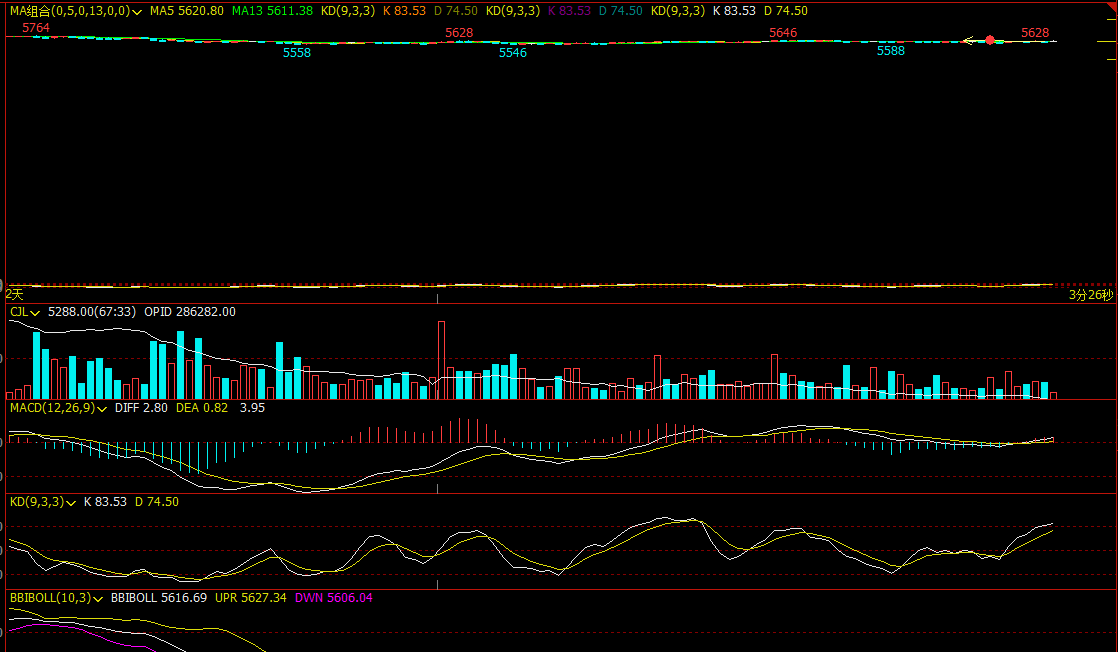This screenshot has width=1118, height=652.
Task: Click the 5546 low price label
Action: coord(513,53)
